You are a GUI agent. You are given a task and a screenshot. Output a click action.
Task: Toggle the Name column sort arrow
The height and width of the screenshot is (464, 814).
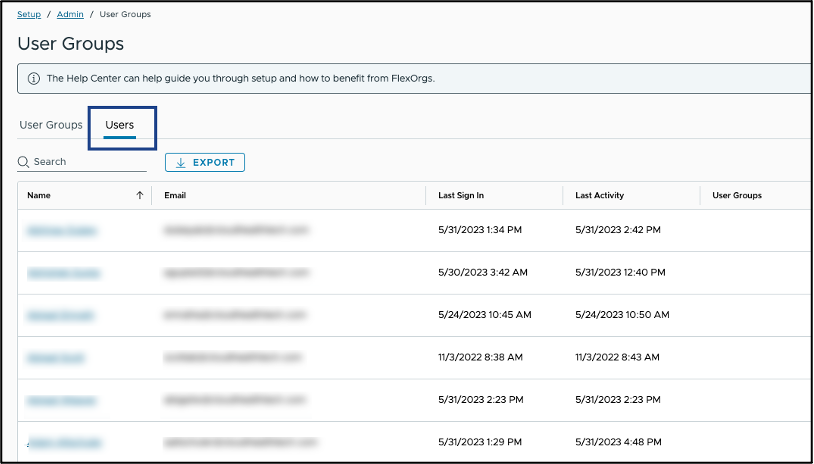(140, 196)
